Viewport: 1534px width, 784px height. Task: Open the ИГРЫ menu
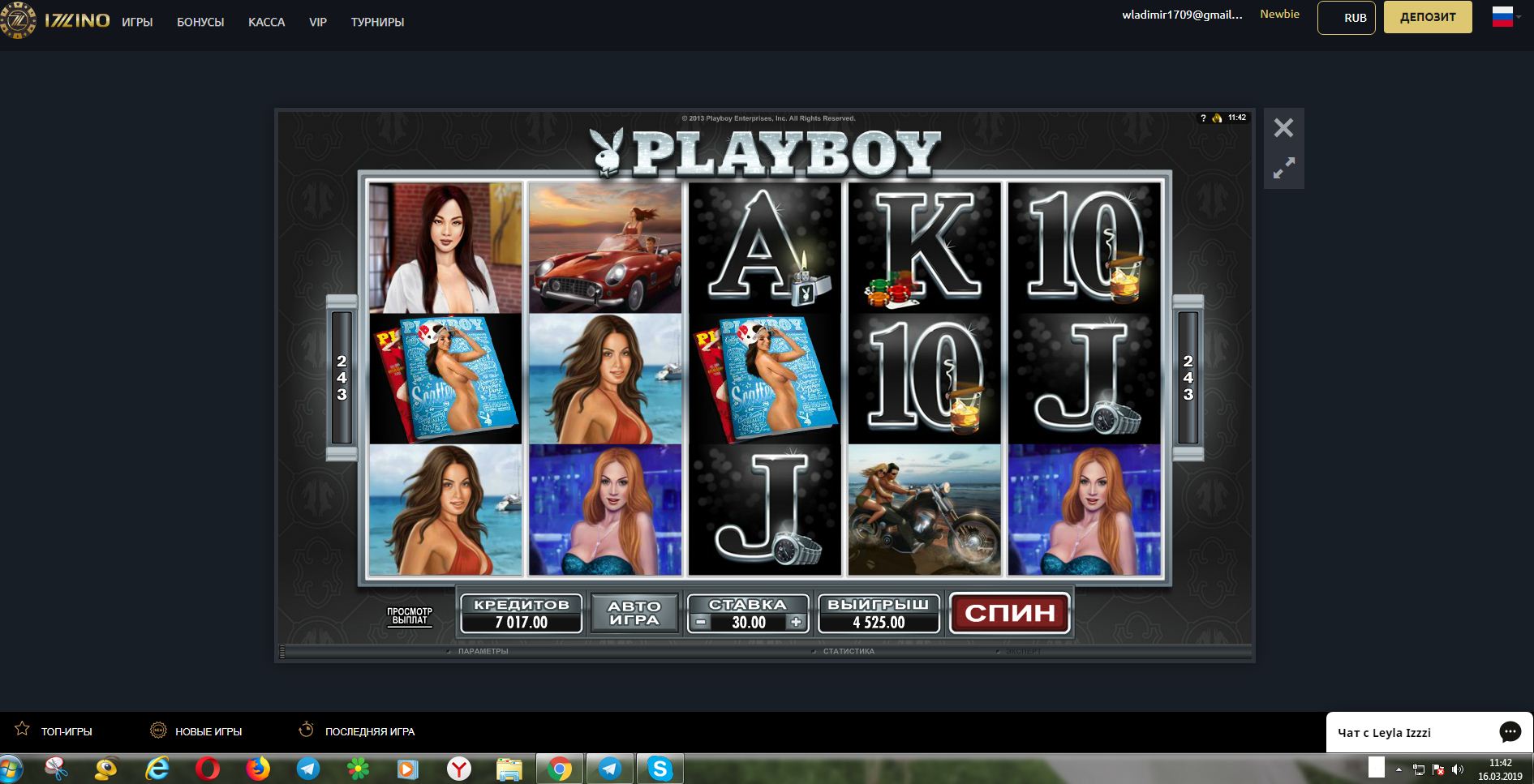coord(137,22)
